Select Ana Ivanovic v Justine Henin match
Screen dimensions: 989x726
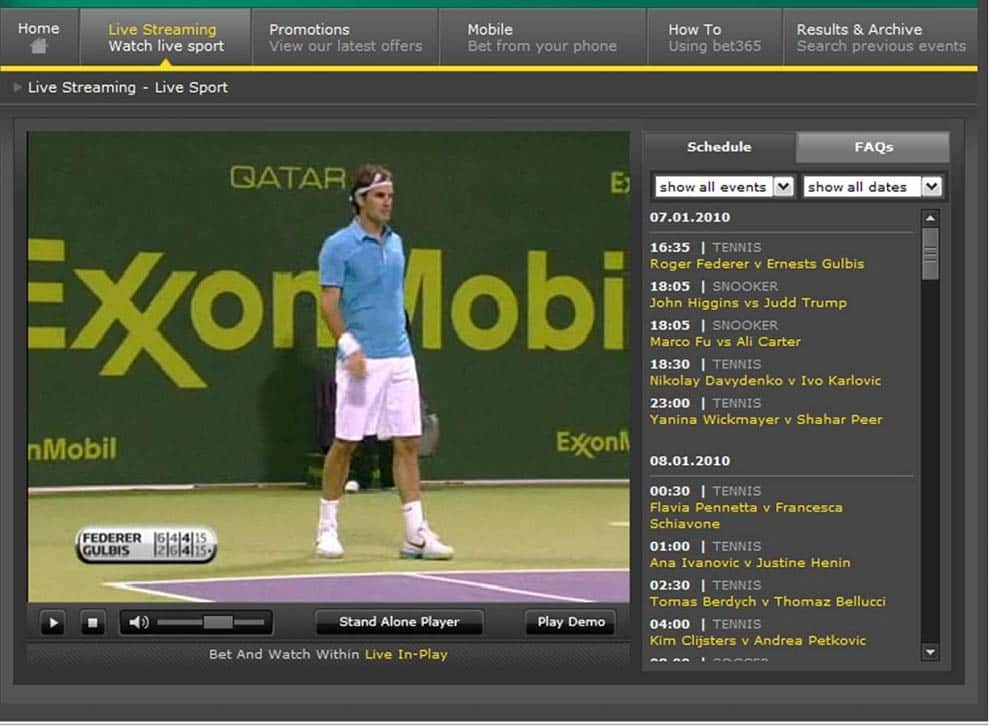click(x=750, y=563)
